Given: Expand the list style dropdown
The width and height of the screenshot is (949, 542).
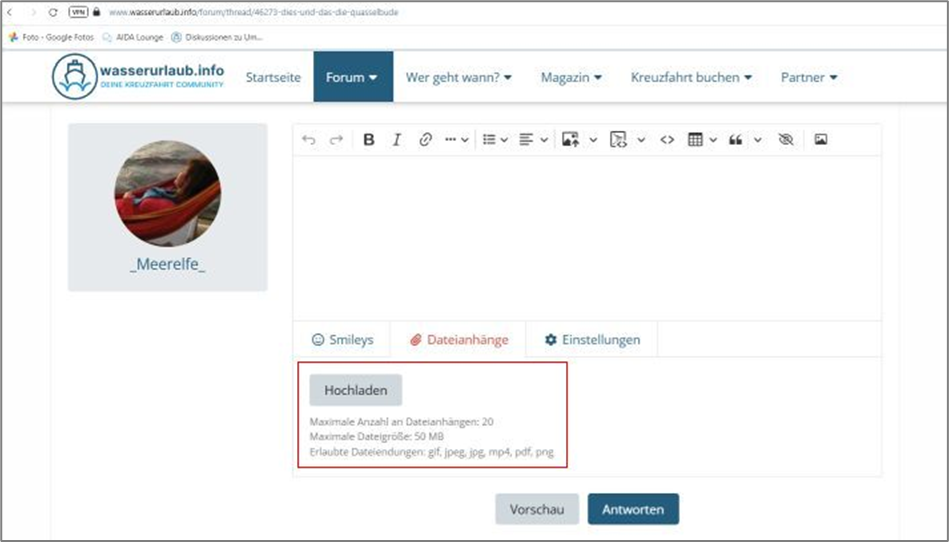Looking at the screenshot, I should [x=495, y=140].
